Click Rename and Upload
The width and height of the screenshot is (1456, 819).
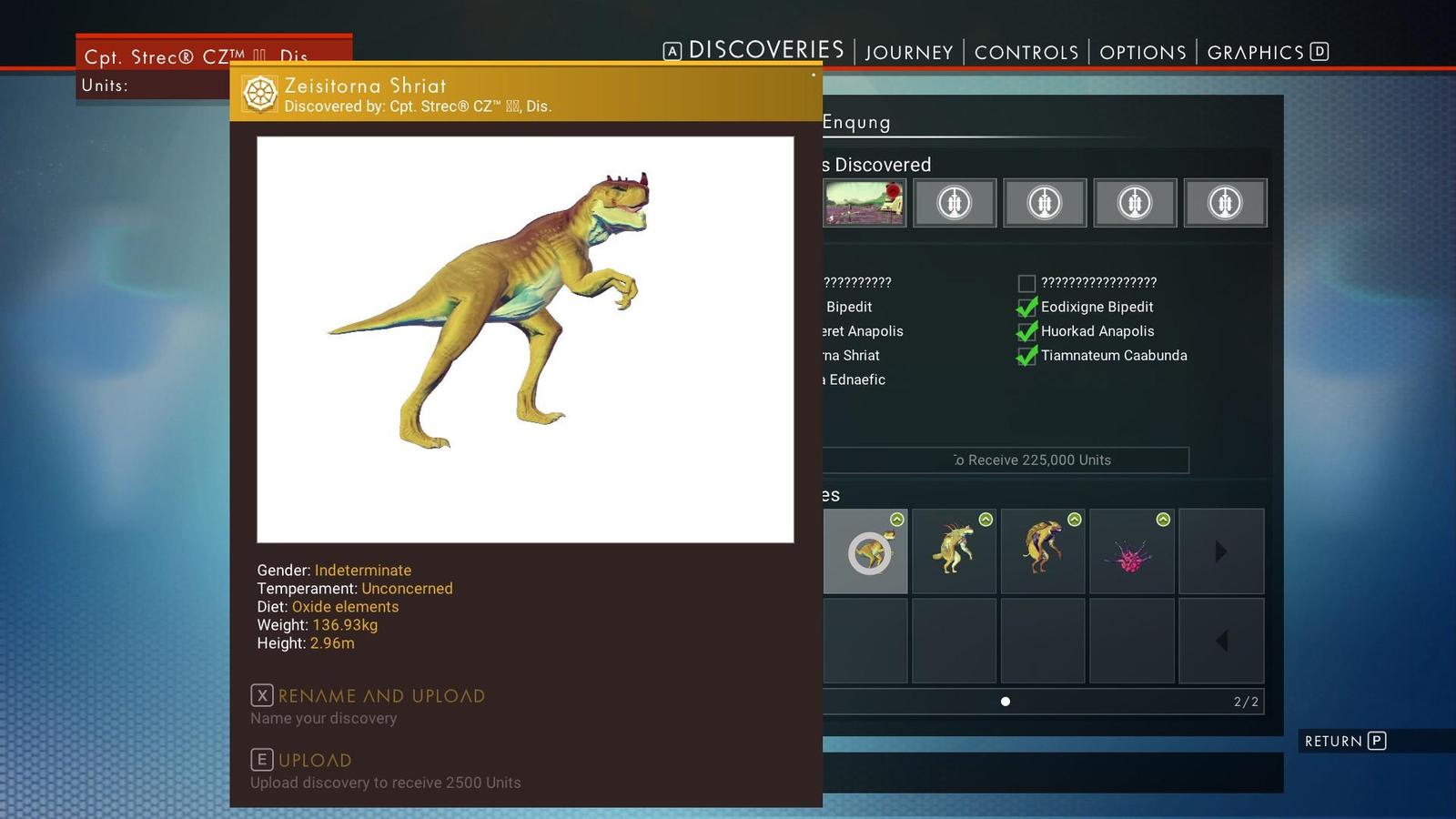[381, 696]
